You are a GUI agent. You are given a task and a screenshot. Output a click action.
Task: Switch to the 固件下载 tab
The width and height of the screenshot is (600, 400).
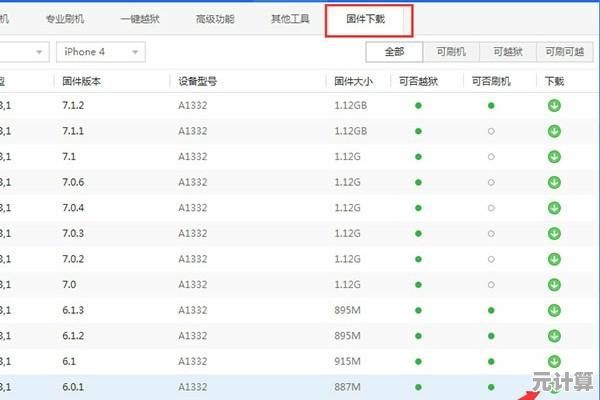372,19
